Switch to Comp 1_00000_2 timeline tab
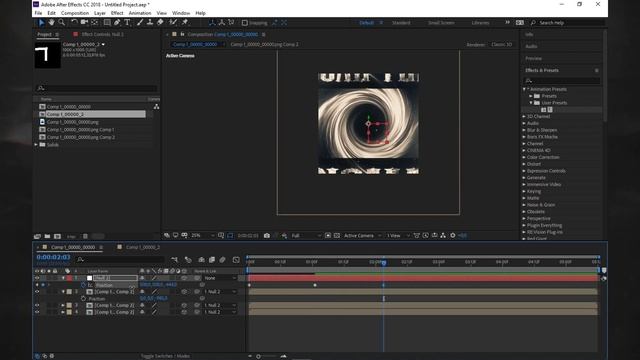640x360 pixels. click(142, 247)
